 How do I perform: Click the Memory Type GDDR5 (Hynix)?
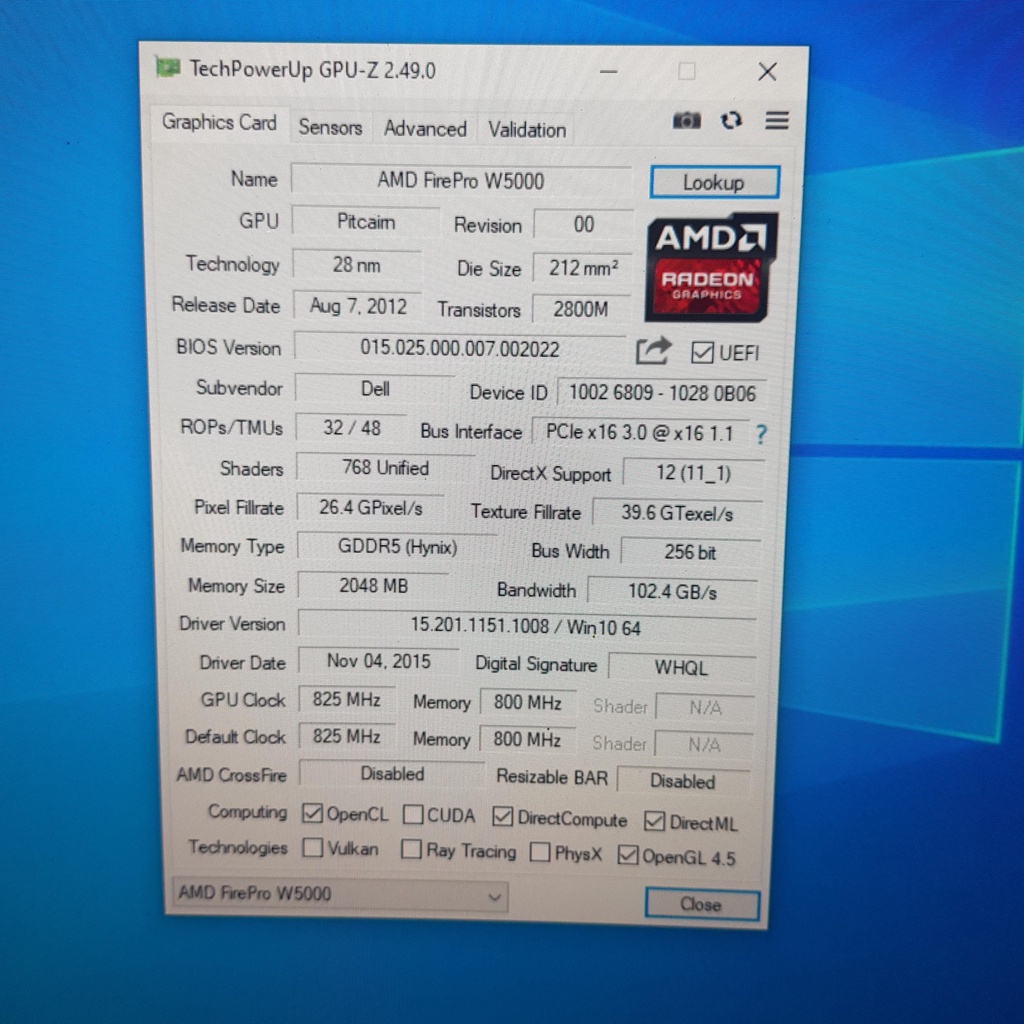397,547
